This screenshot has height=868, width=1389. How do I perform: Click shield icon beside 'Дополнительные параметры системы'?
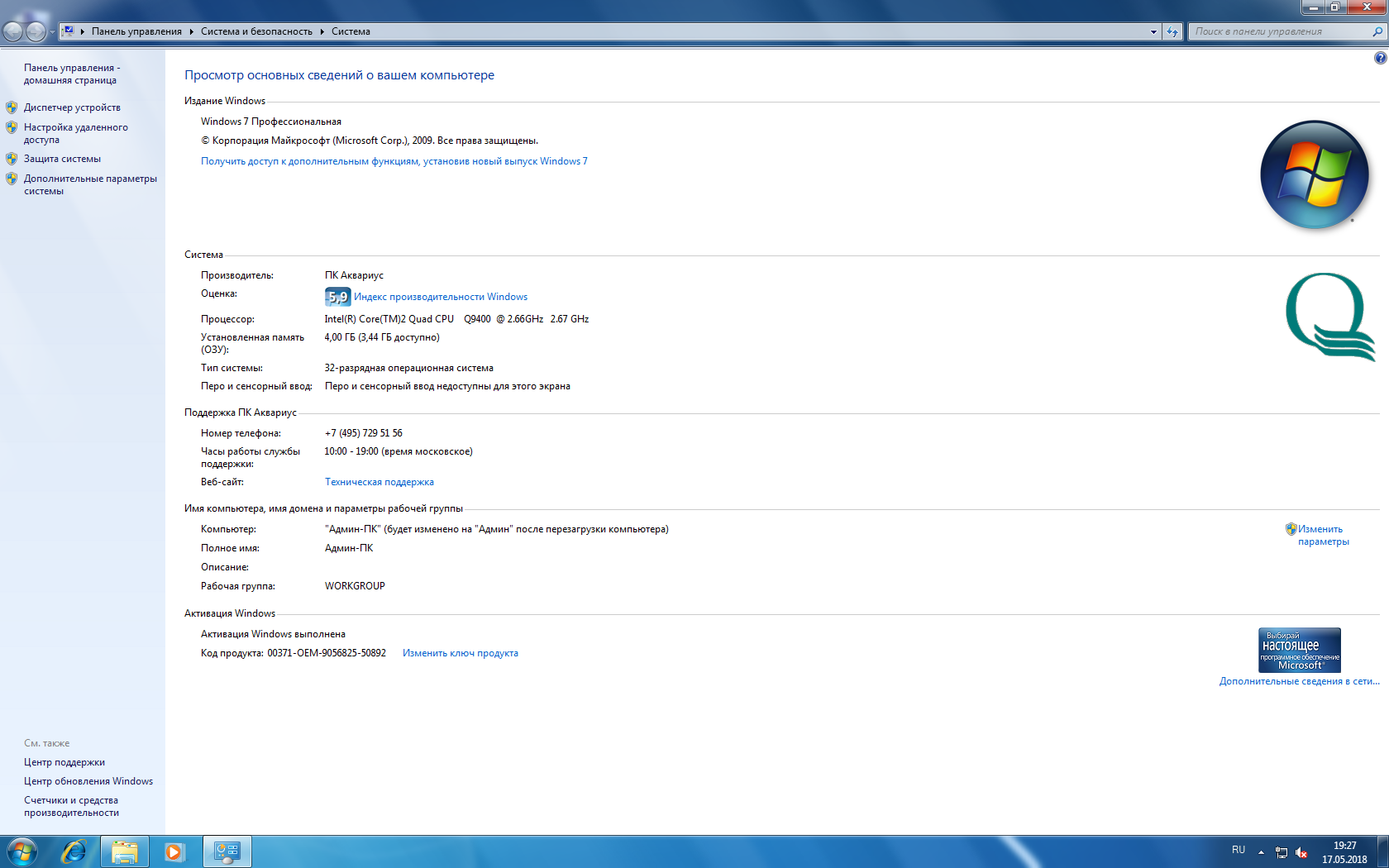[x=12, y=179]
